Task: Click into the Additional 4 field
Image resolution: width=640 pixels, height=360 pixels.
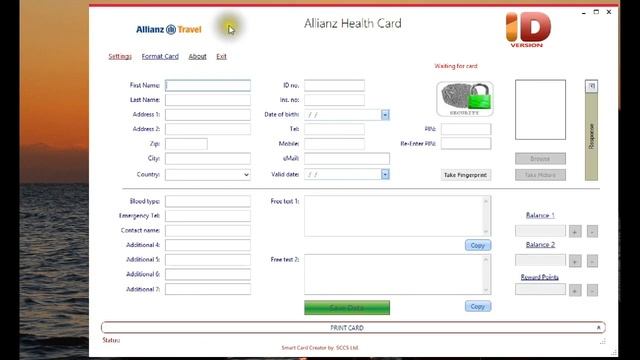Action: [208, 245]
